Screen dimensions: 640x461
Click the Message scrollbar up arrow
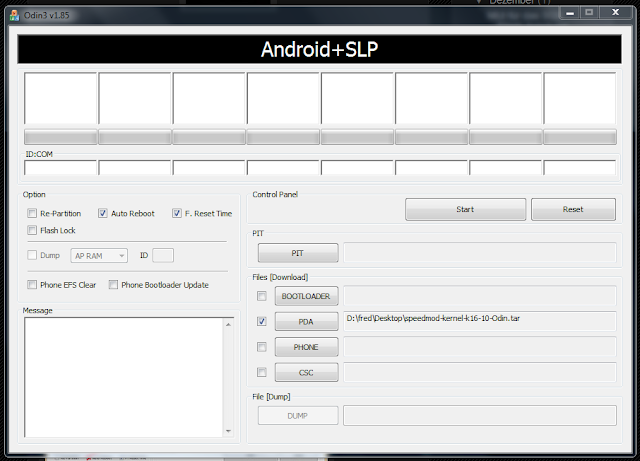228,325
